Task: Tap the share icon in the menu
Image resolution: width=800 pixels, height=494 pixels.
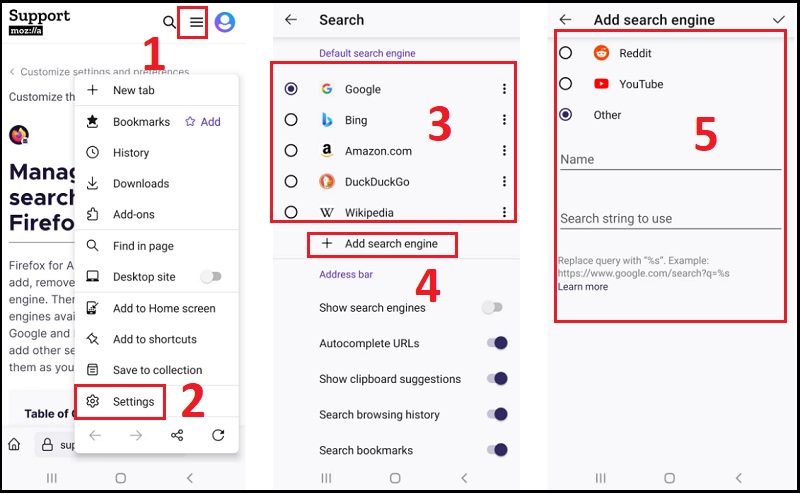Action: pos(177,435)
